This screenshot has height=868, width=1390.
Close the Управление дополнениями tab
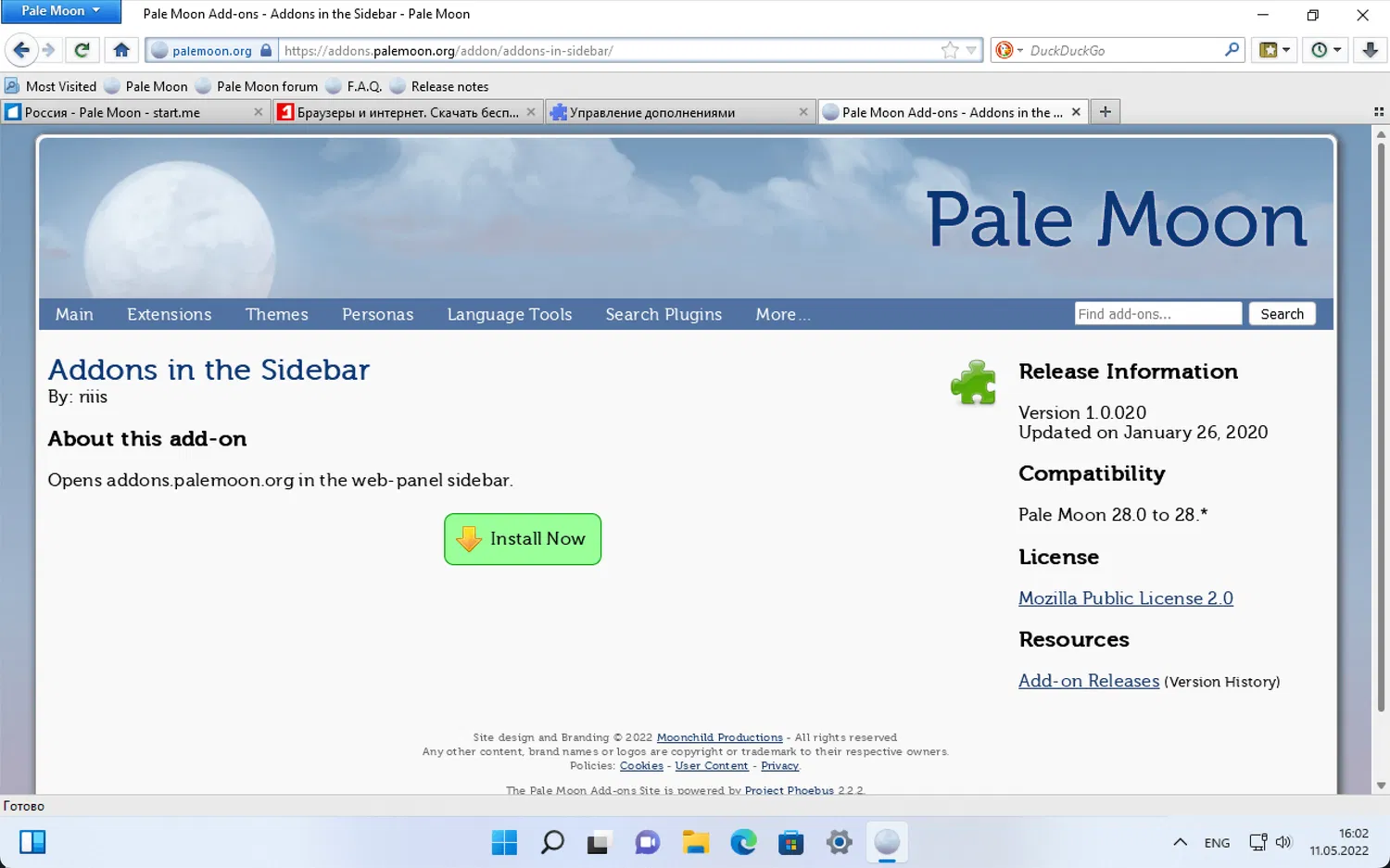[803, 112]
